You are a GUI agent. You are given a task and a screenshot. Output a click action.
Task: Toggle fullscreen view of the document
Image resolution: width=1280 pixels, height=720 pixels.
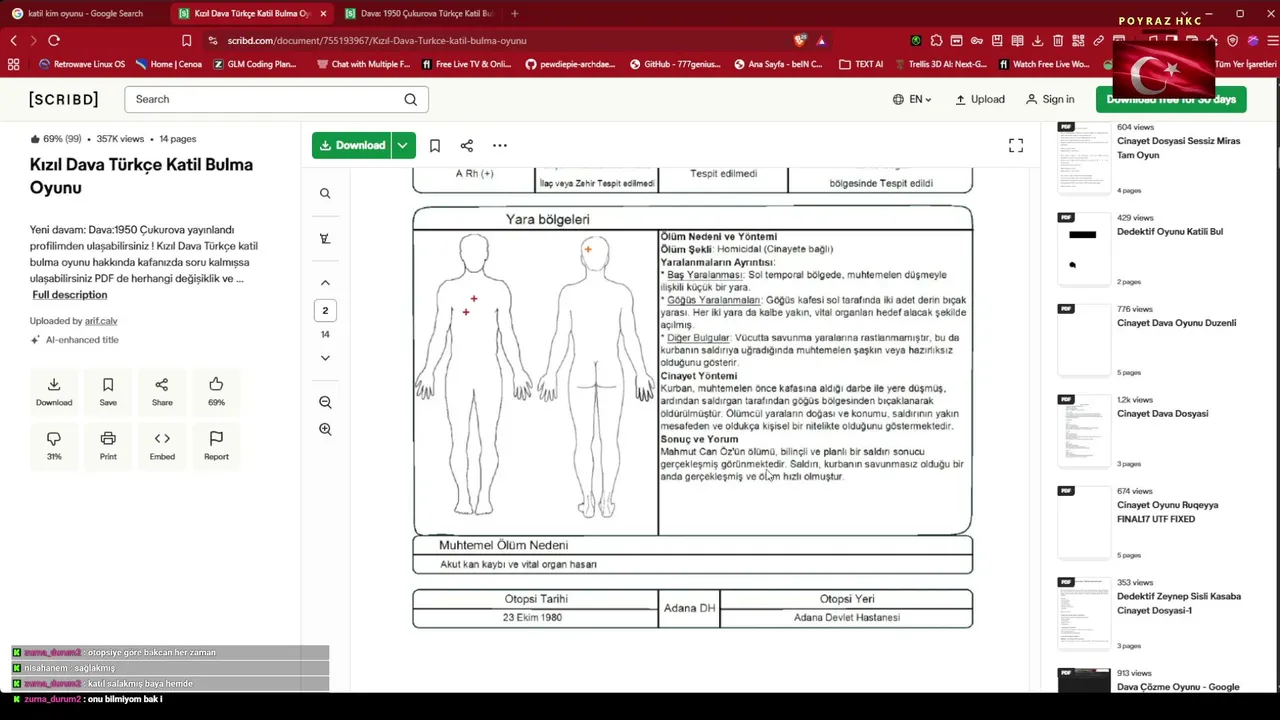(1016, 146)
